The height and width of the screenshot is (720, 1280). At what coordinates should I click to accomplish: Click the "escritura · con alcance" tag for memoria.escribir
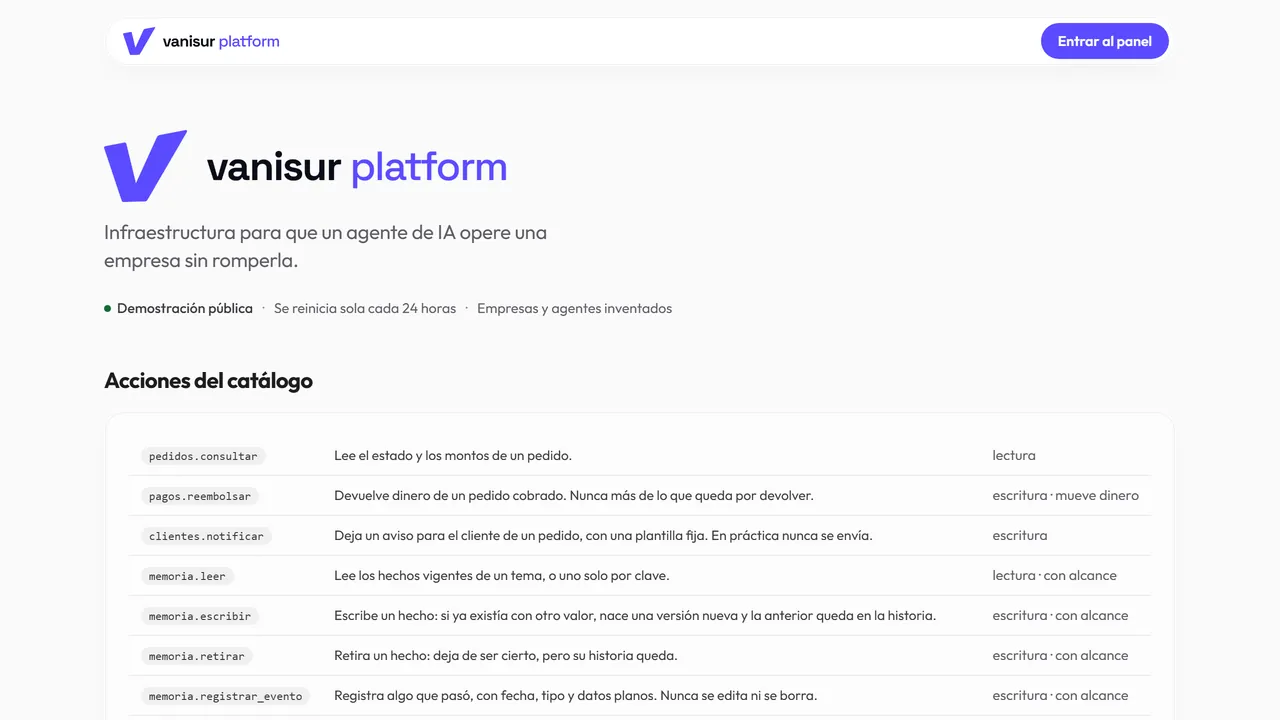coord(1060,616)
